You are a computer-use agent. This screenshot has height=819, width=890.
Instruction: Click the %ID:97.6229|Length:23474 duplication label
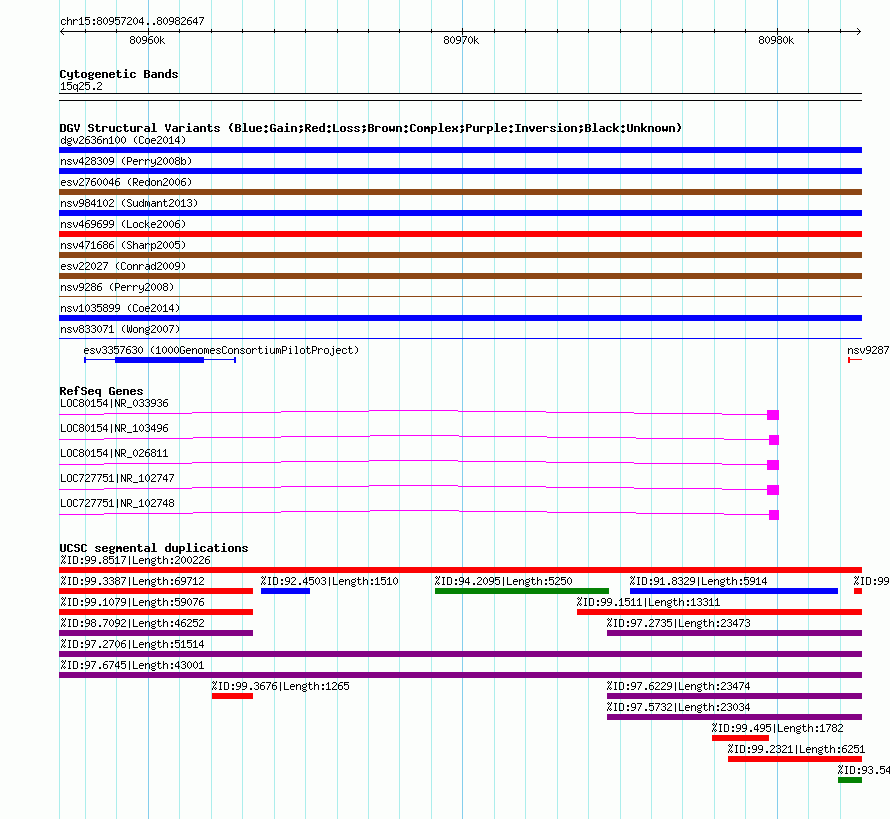[x=678, y=686]
